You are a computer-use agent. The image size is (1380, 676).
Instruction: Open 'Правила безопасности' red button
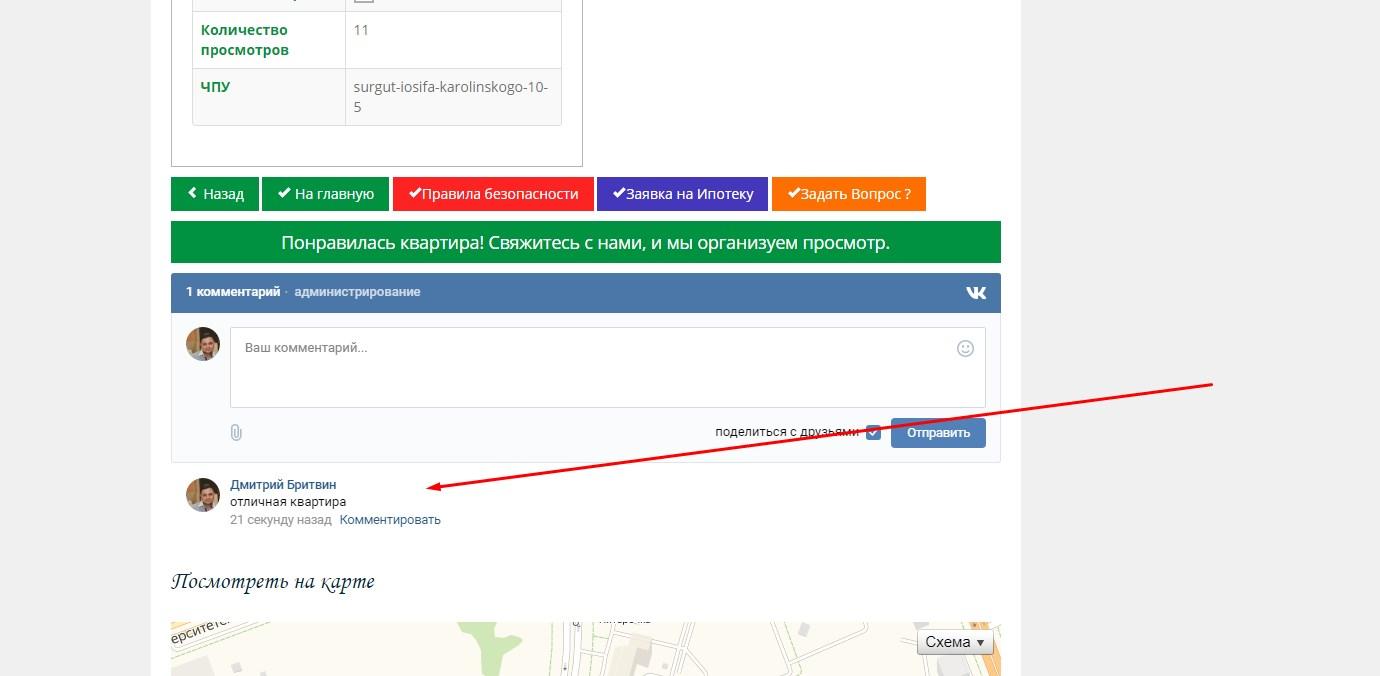tap(493, 194)
